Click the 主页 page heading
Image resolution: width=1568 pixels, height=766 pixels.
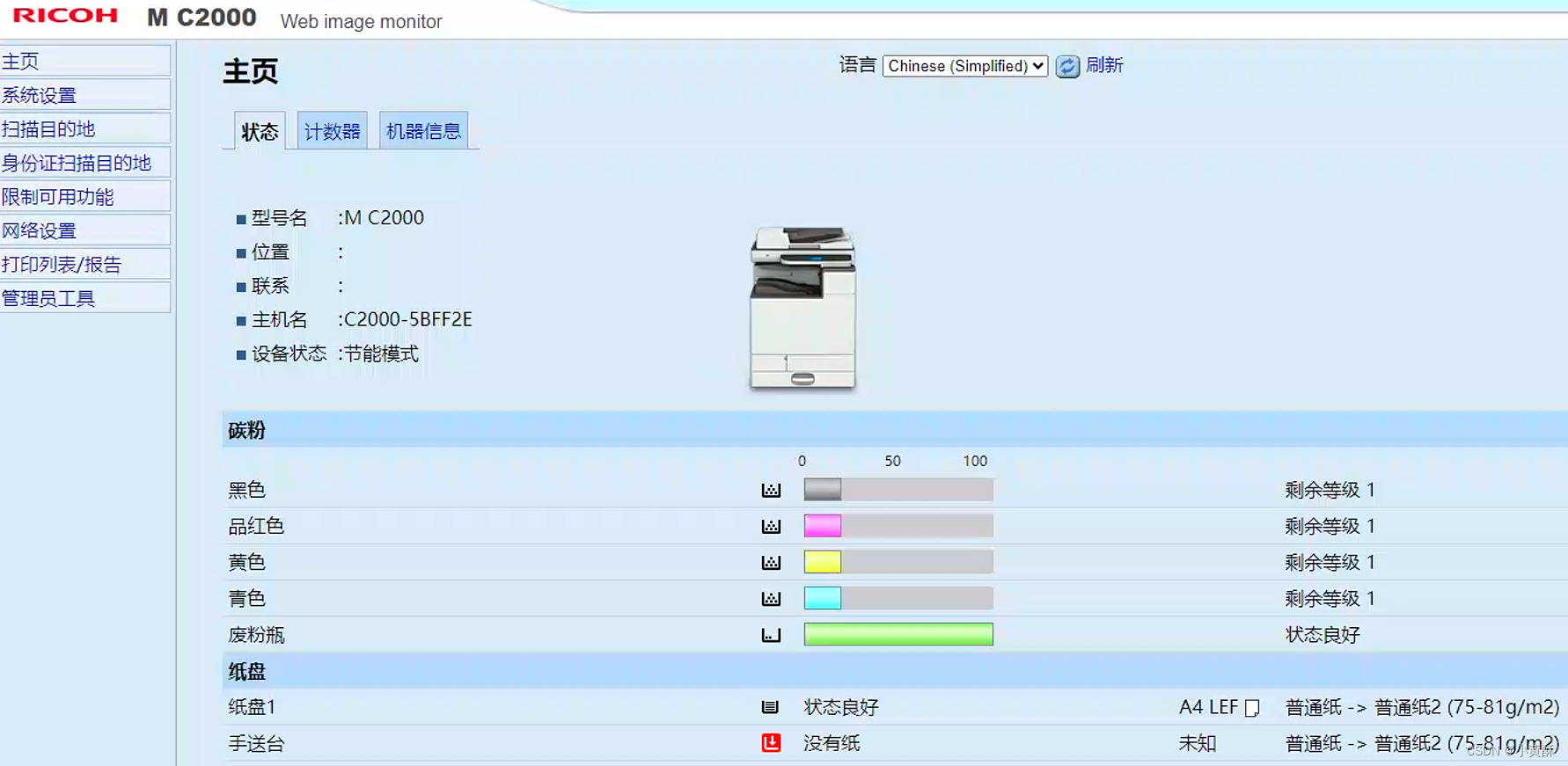pos(251,70)
